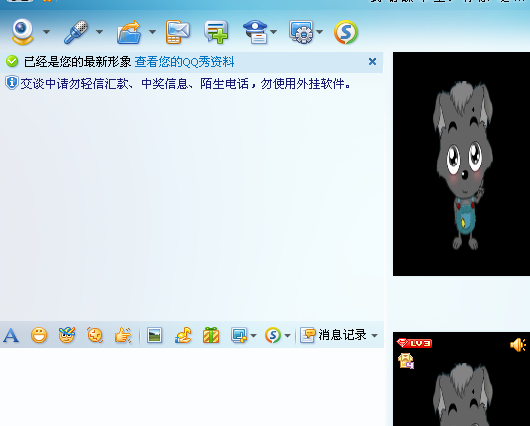
Task: Send SMS with phone and envelope icon
Action: [x=177, y=32]
